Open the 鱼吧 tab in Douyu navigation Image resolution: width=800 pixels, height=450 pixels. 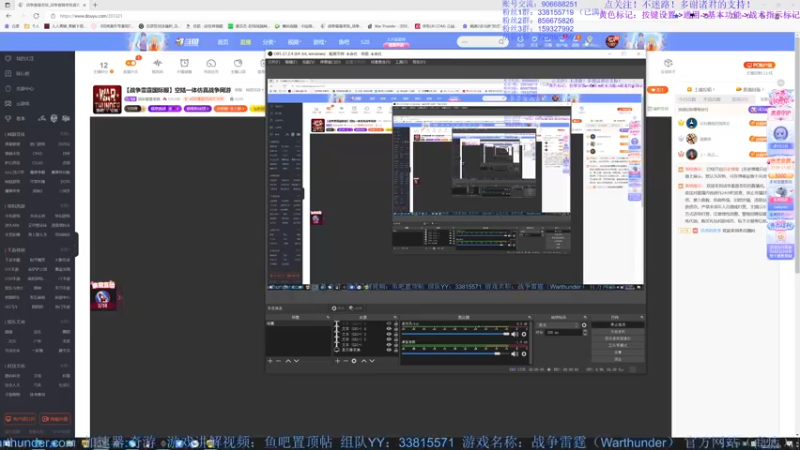click(344, 42)
